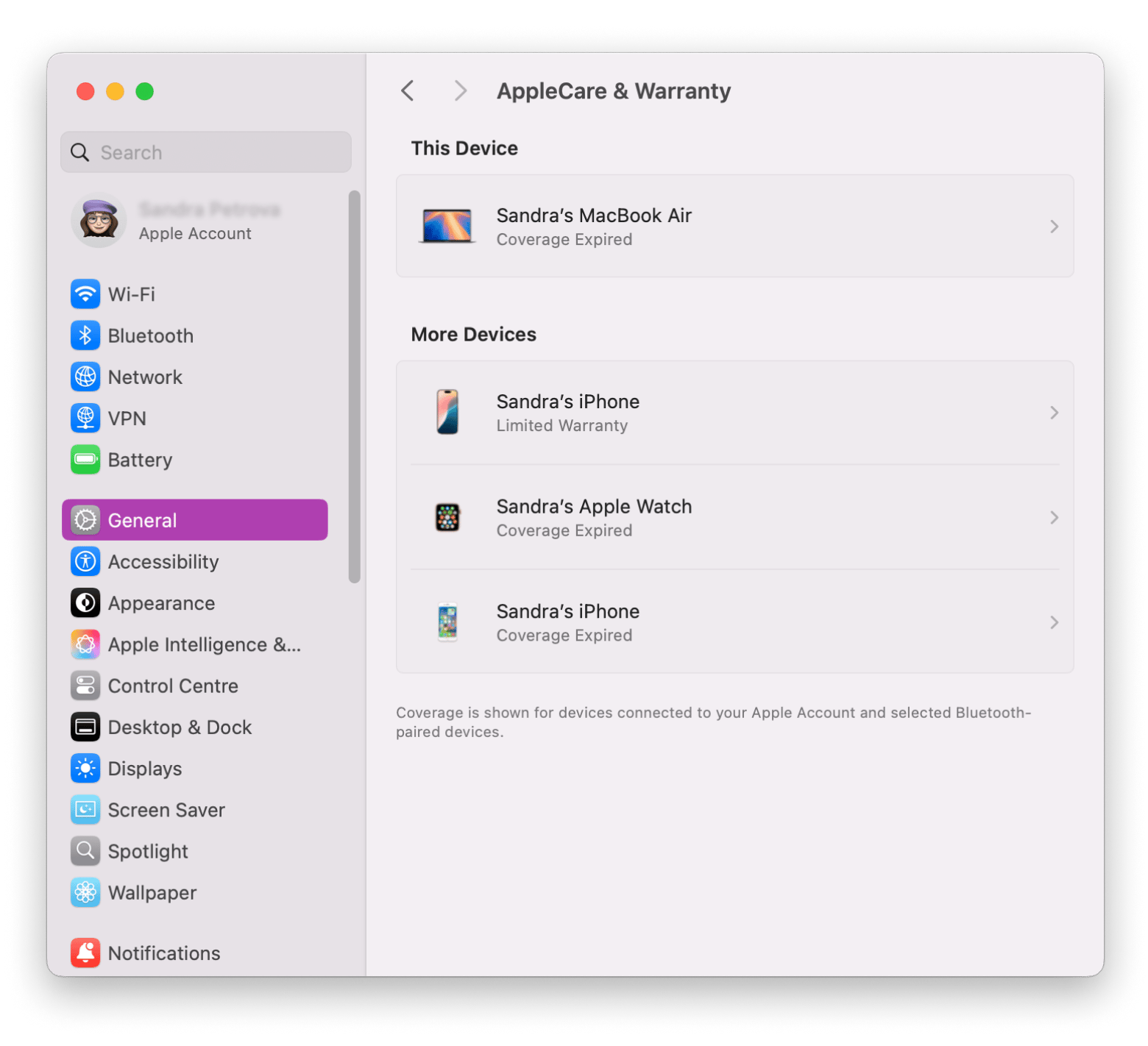
Task: Click the forward navigation arrow
Action: pyautogui.click(x=461, y=91)
